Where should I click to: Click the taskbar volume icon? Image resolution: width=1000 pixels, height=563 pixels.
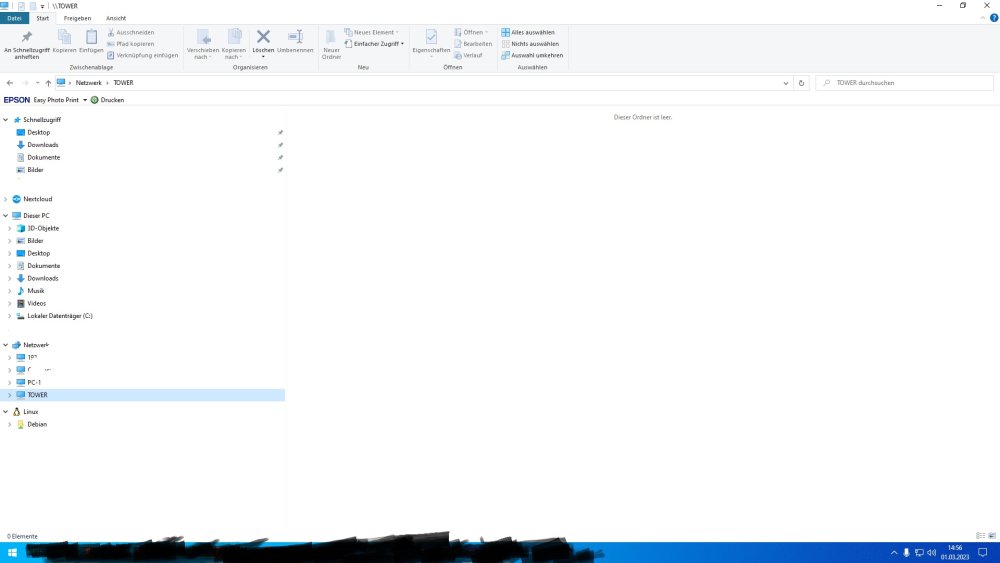[x=931, y=553]
